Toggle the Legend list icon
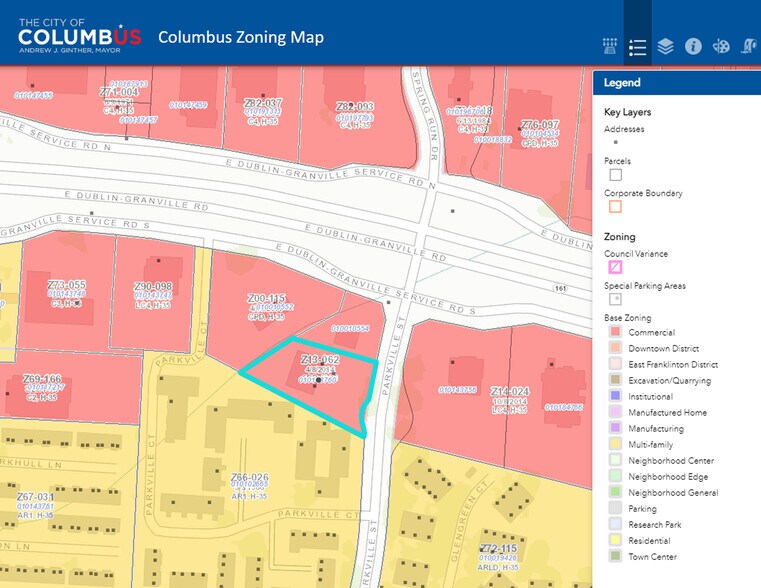761x588 pixels. point(638,47)
